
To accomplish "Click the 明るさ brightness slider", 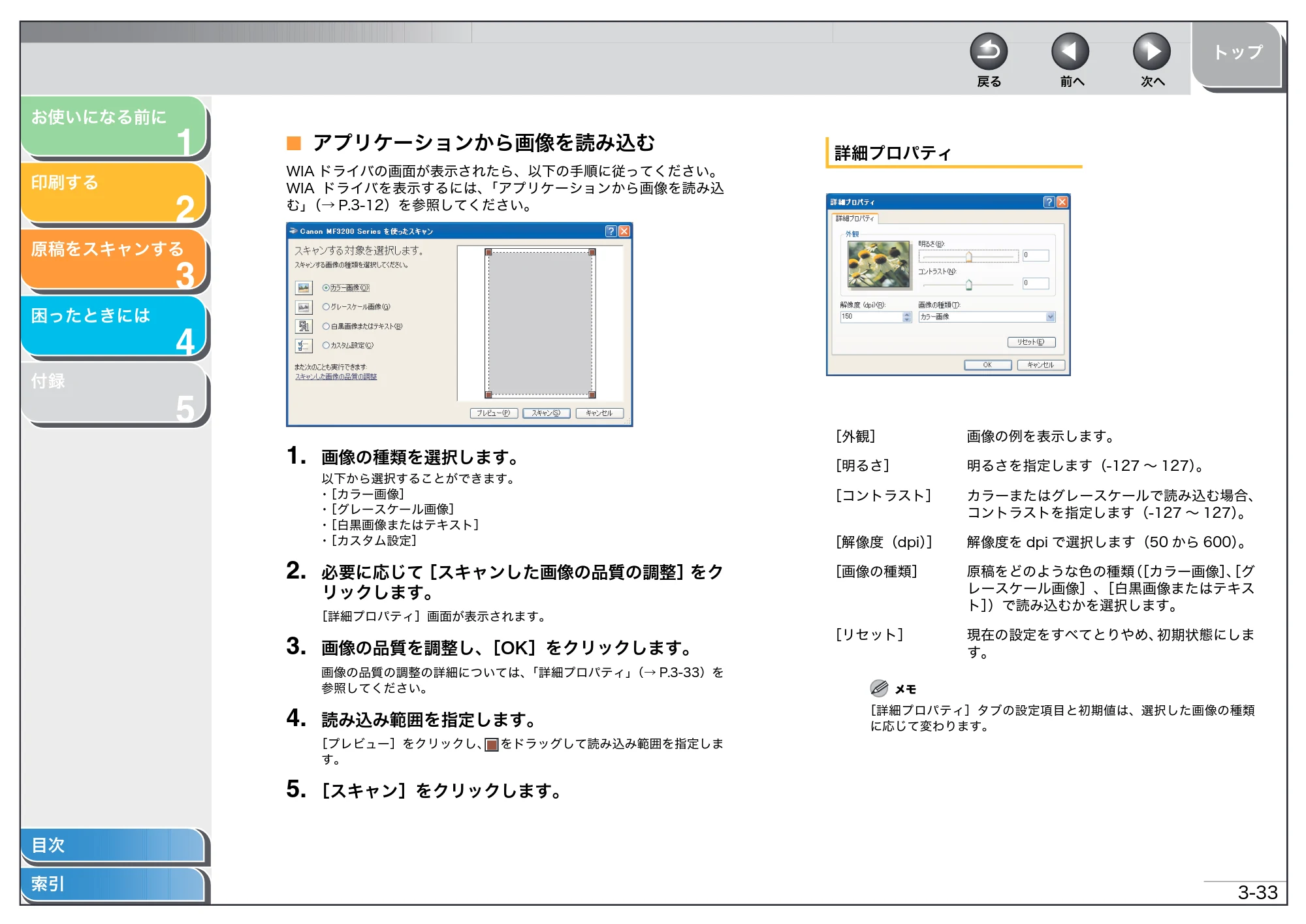I will (968, 257).
